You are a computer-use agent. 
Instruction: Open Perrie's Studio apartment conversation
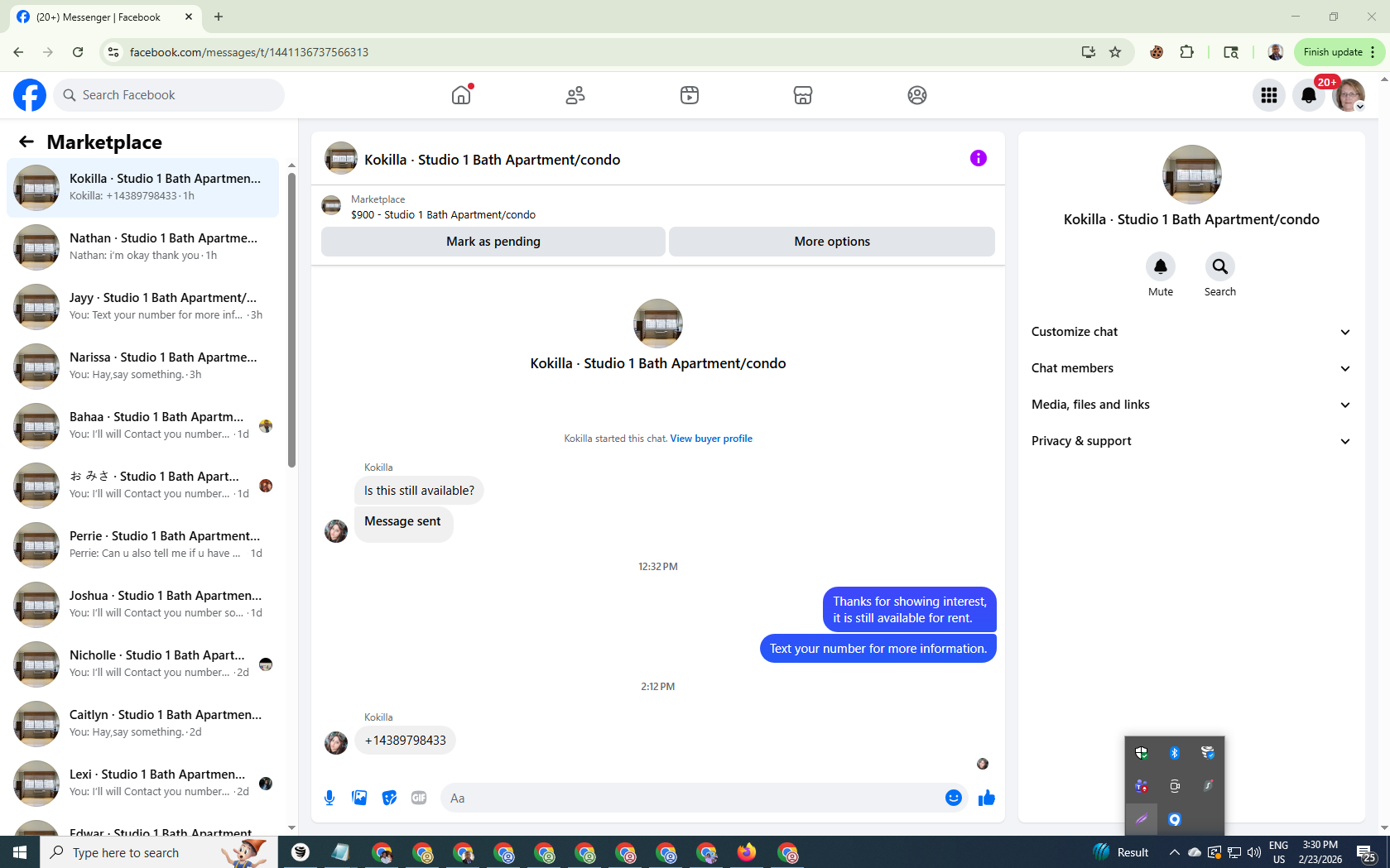click(x=142, y=545)
